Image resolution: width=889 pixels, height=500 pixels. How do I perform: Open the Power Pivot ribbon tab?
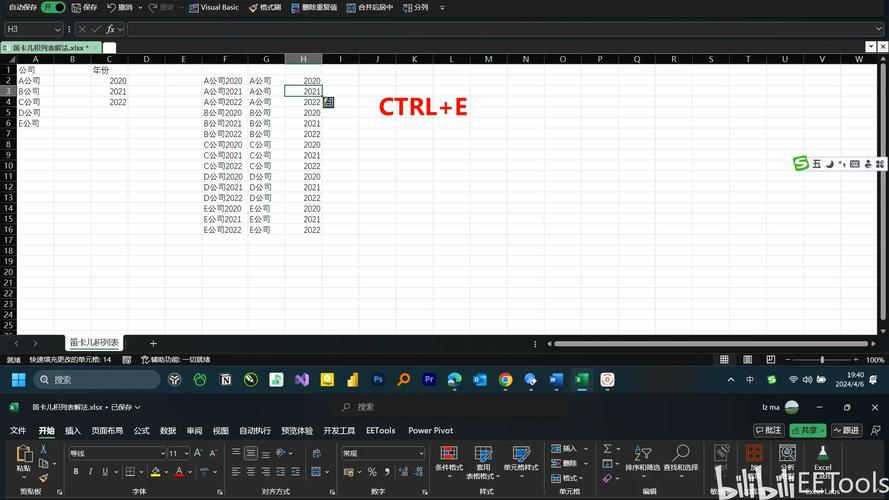tap(430, 431)
